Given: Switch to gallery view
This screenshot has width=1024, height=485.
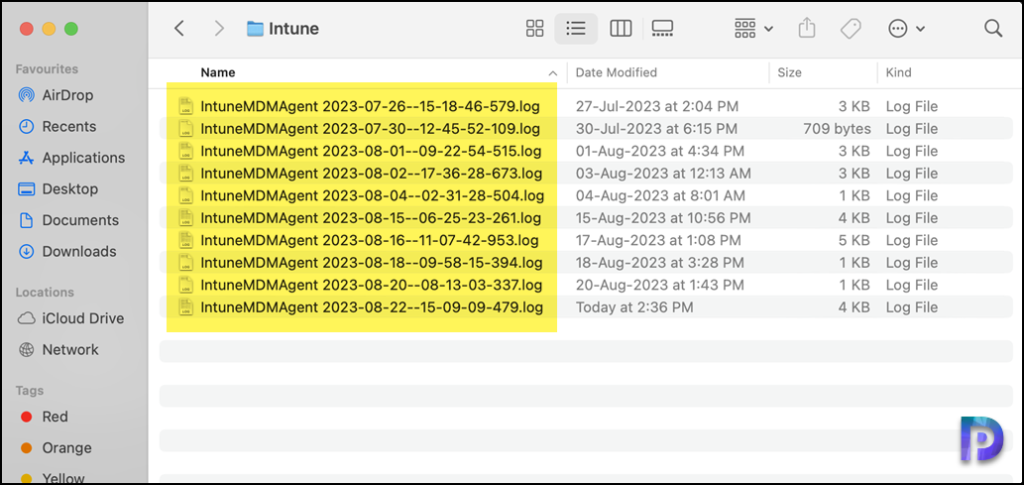Looking at the screenshot, I should (662, 28).
